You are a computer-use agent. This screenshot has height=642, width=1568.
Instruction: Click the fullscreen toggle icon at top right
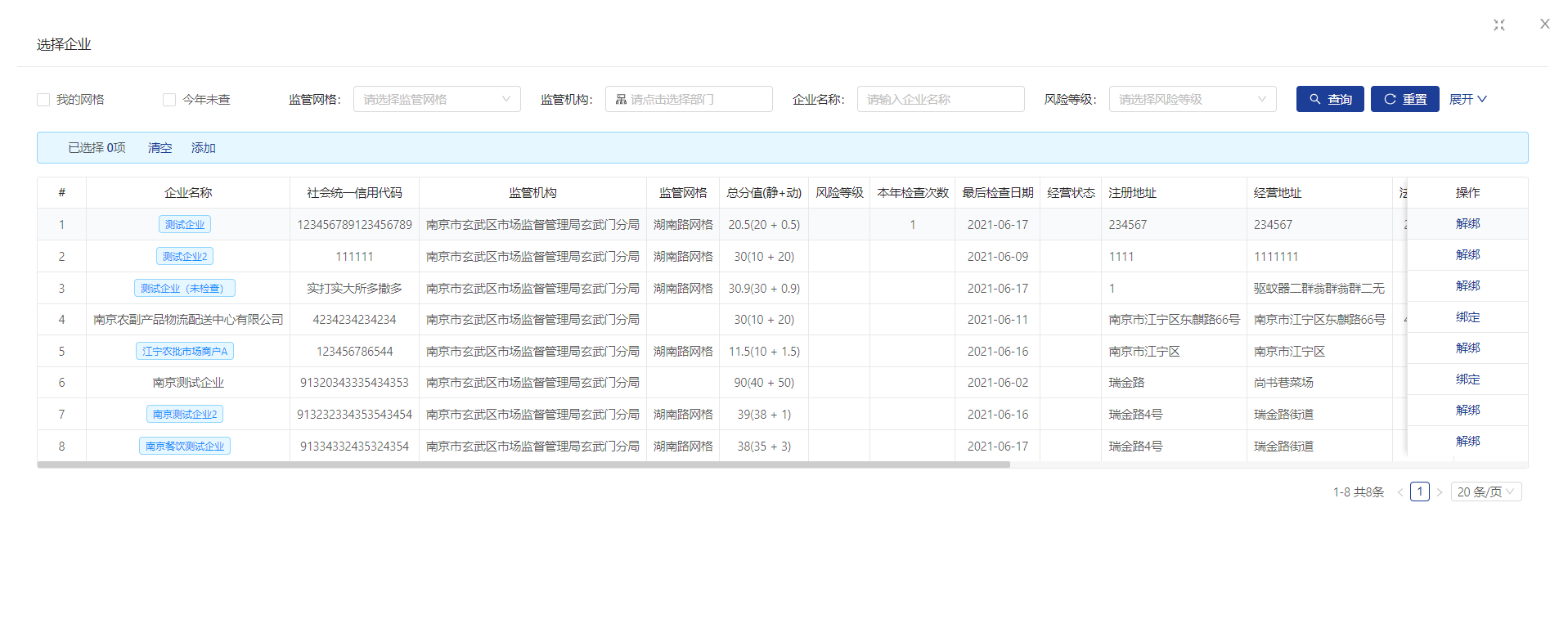pyautogui.click(x=1498, y=25)
